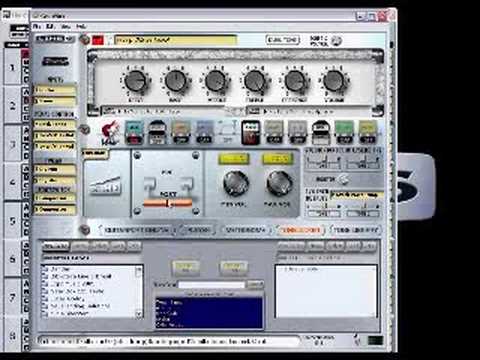Select the teal pedal with red footswitch
This screenshot has height=360, width=480.
[134, 132]
